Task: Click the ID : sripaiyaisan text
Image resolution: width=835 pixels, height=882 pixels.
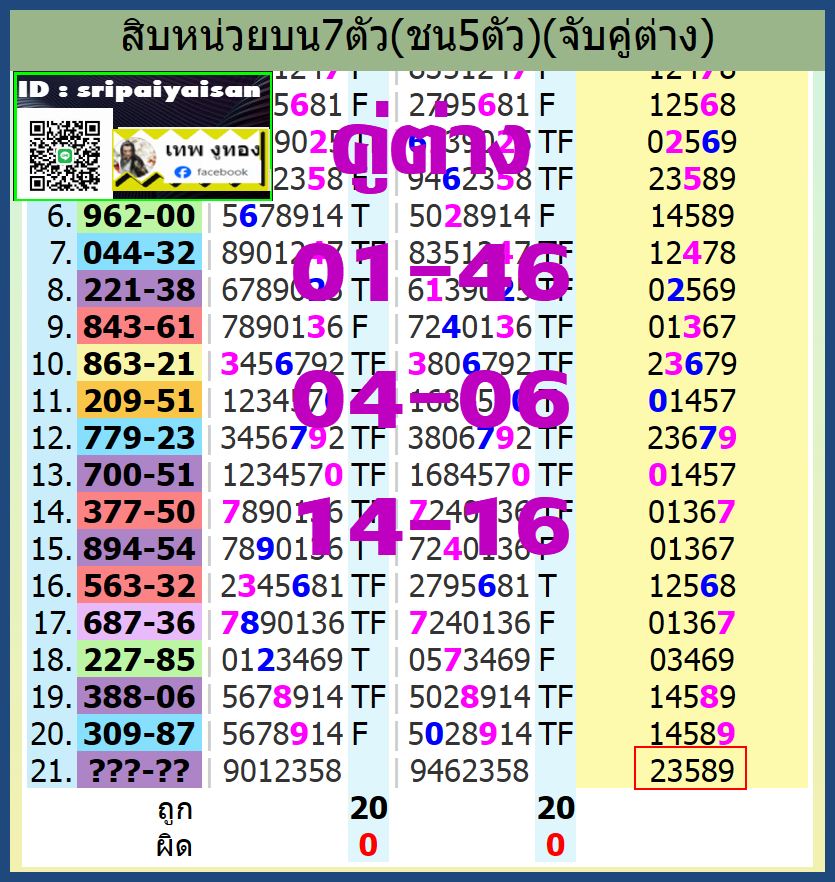Action: click(x=143, y=89)
